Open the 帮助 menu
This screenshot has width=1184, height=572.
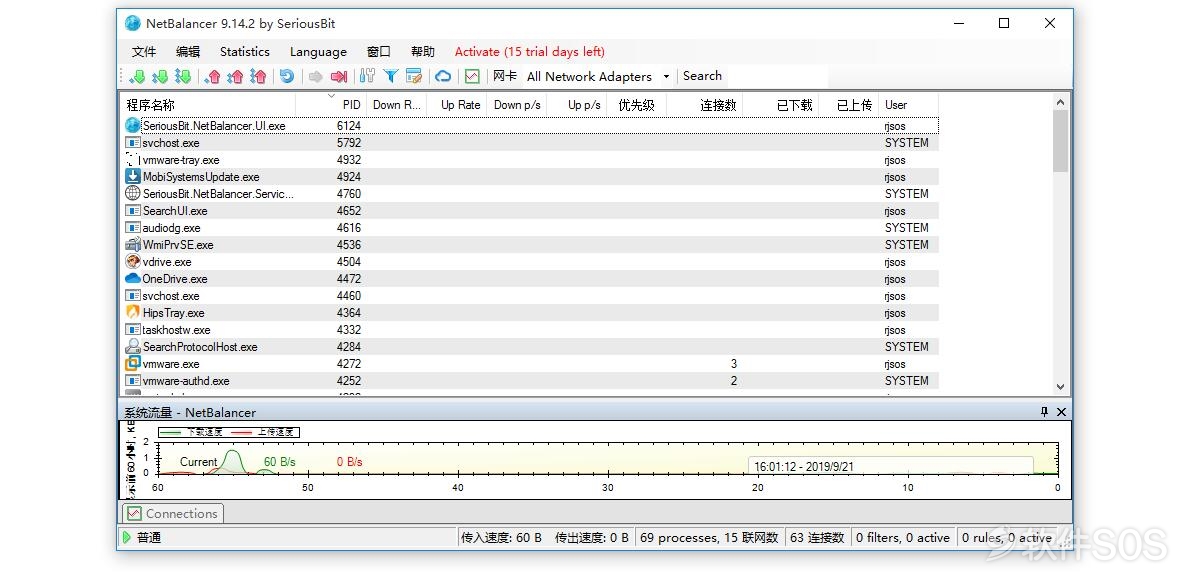pos(423,52)
